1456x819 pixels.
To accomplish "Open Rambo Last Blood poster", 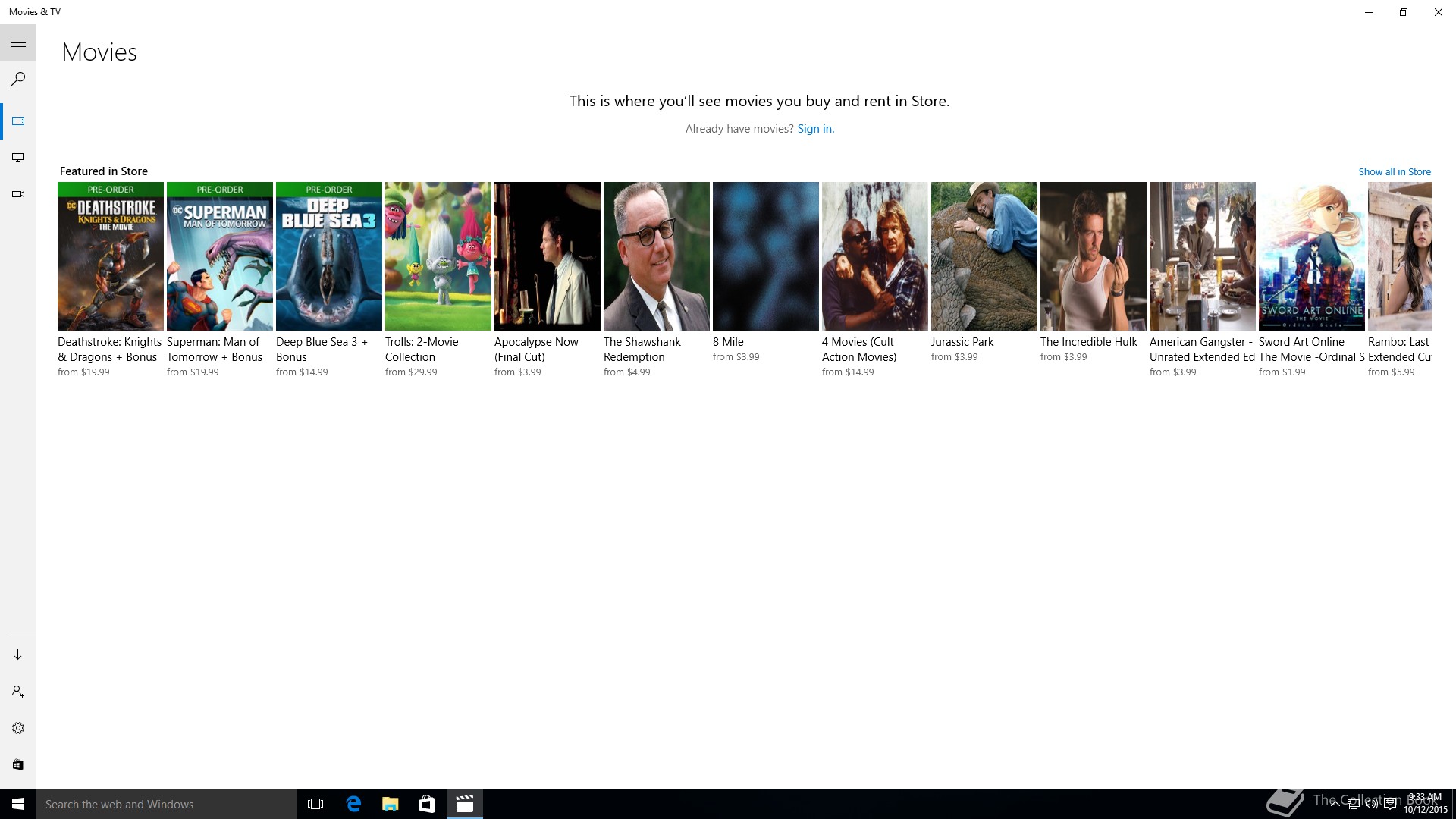I will tap(1400, 256).
